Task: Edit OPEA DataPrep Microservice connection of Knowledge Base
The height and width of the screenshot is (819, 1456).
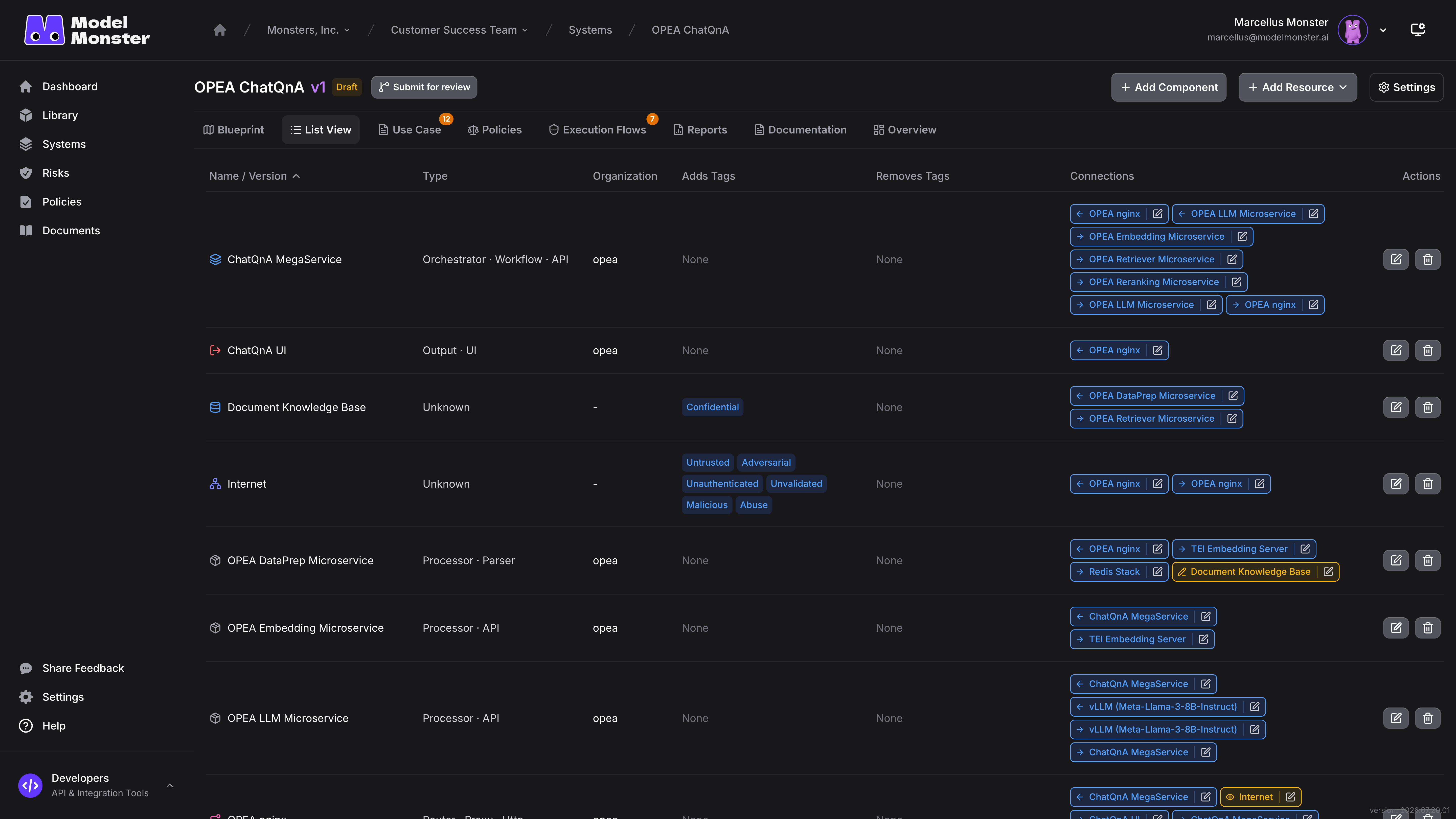Action: pyautogui.click(x=1233, y=396)
